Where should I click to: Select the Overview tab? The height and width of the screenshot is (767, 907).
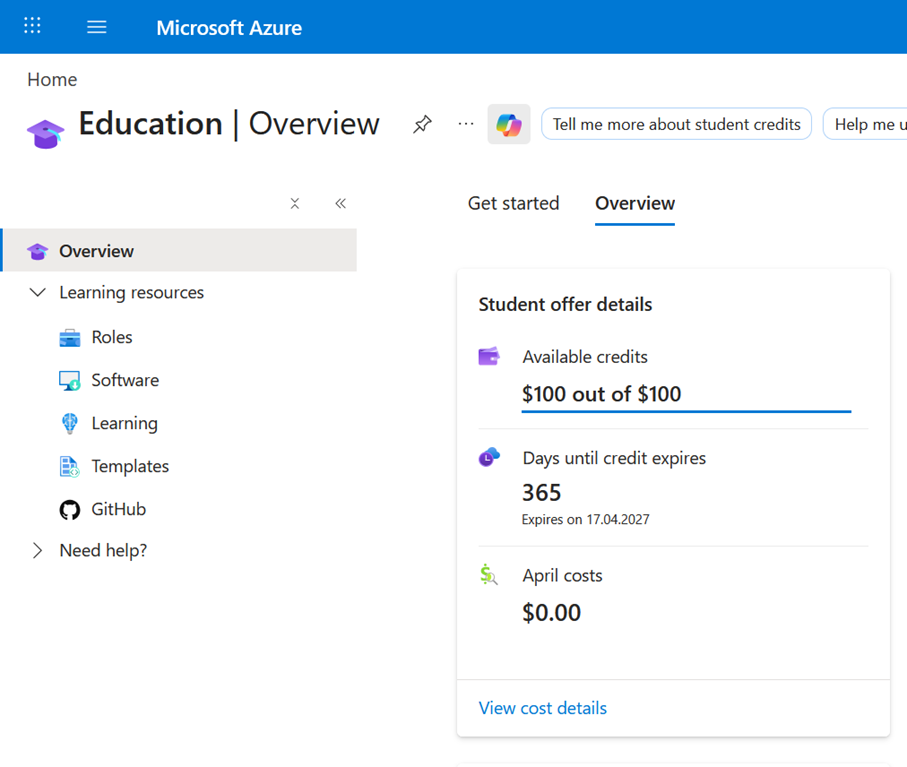[x=635, y=204]
